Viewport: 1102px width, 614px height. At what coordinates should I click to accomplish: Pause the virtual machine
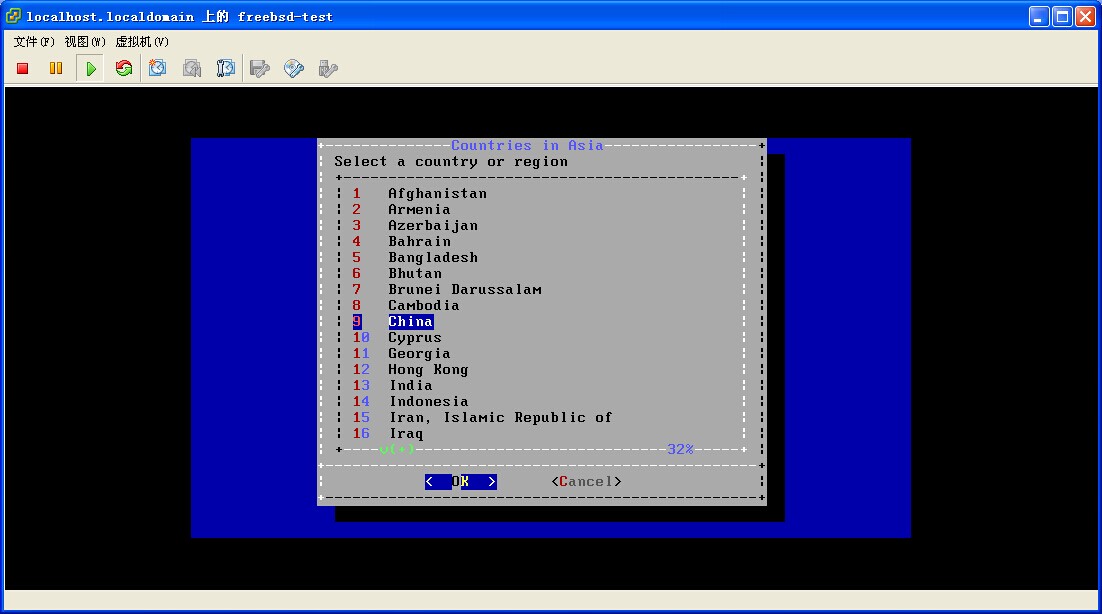(56, 68)
